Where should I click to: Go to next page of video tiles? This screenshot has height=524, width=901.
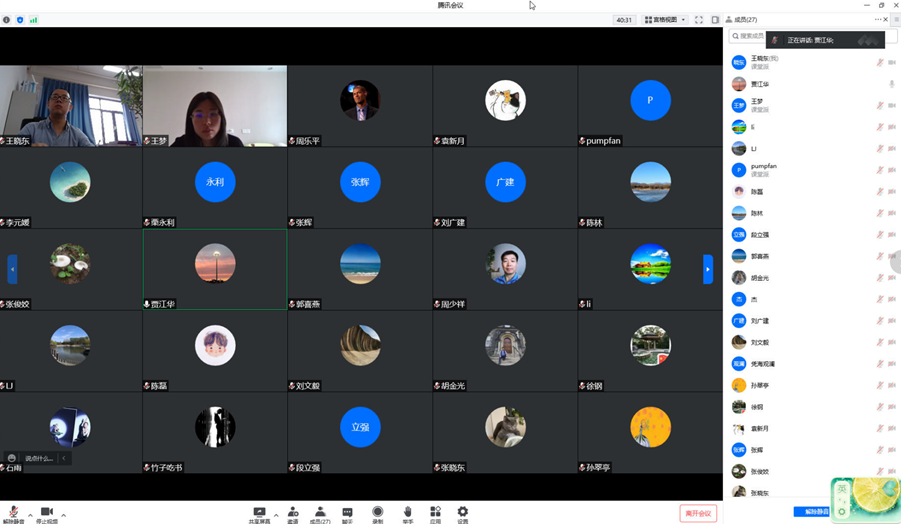click(x=708, y=269)
